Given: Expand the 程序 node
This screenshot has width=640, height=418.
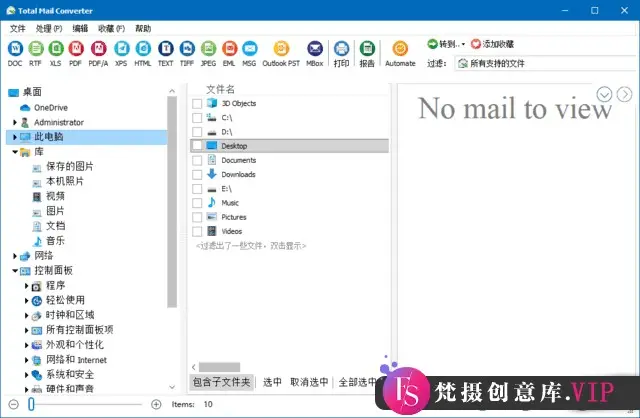Looking at the screenshot, I should (x=27, y=286).
